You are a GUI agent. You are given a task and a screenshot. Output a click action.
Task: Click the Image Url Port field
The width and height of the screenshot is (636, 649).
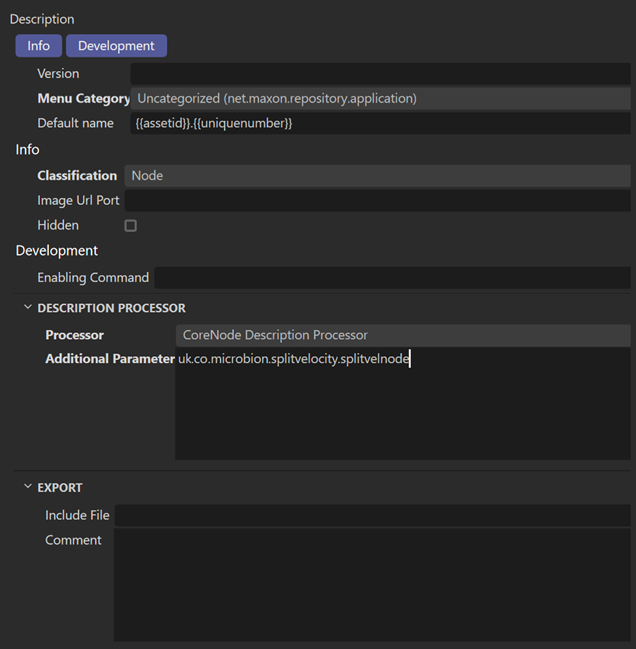pos(377,201)
